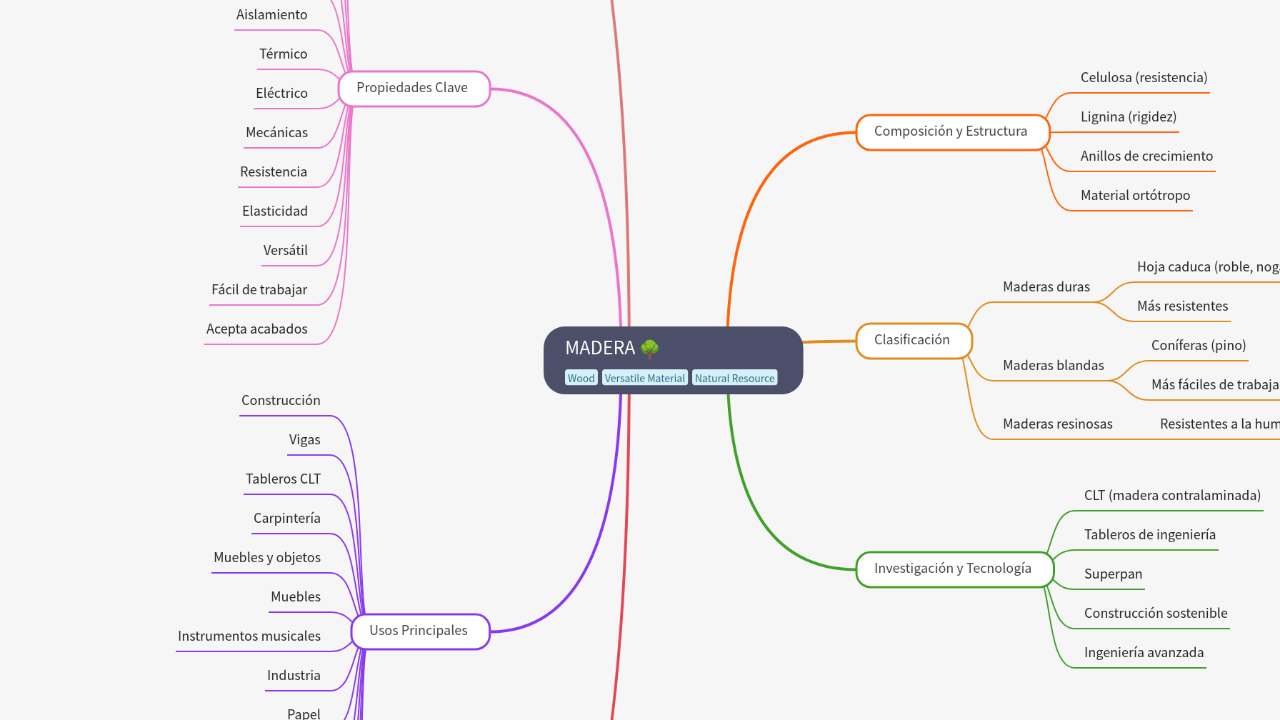Select the Aislamiento node
Viewport: 1280px width, 720px height.
[271, 14]
